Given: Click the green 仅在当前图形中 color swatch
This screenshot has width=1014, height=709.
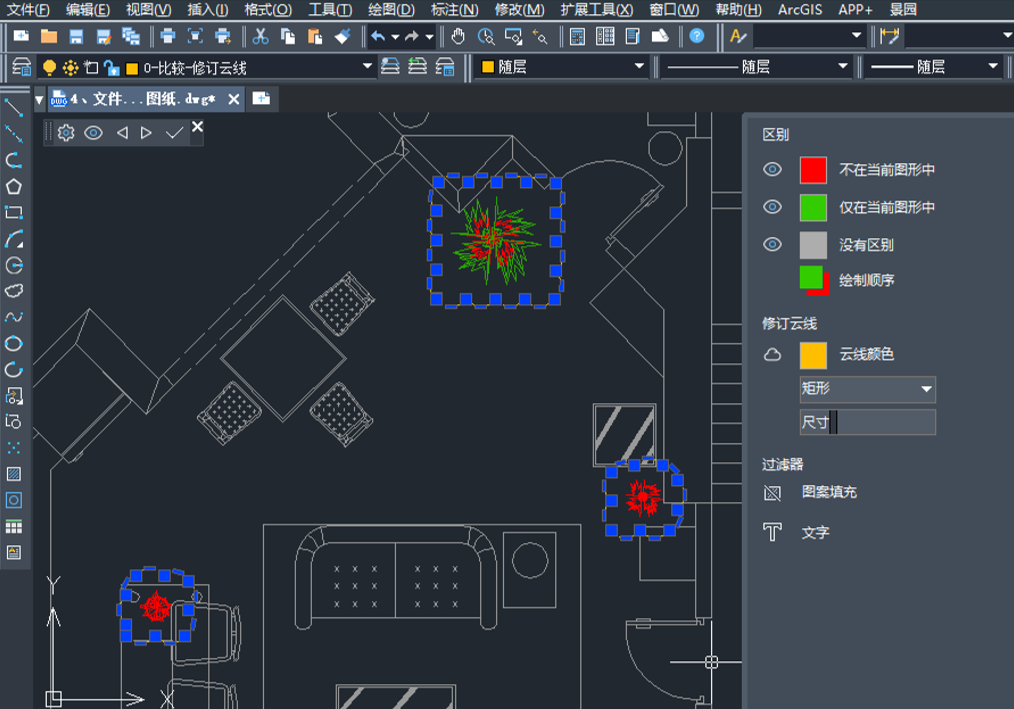Looking at the screenshot, I should 813,208.
